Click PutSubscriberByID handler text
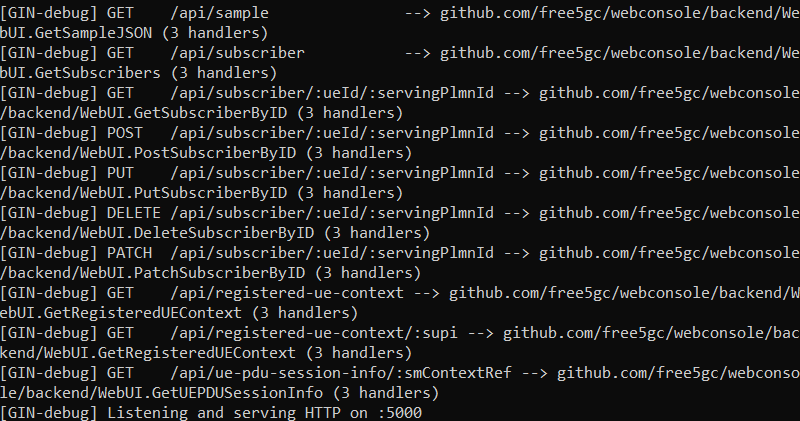800x421 pixels. tap(210, 193)
